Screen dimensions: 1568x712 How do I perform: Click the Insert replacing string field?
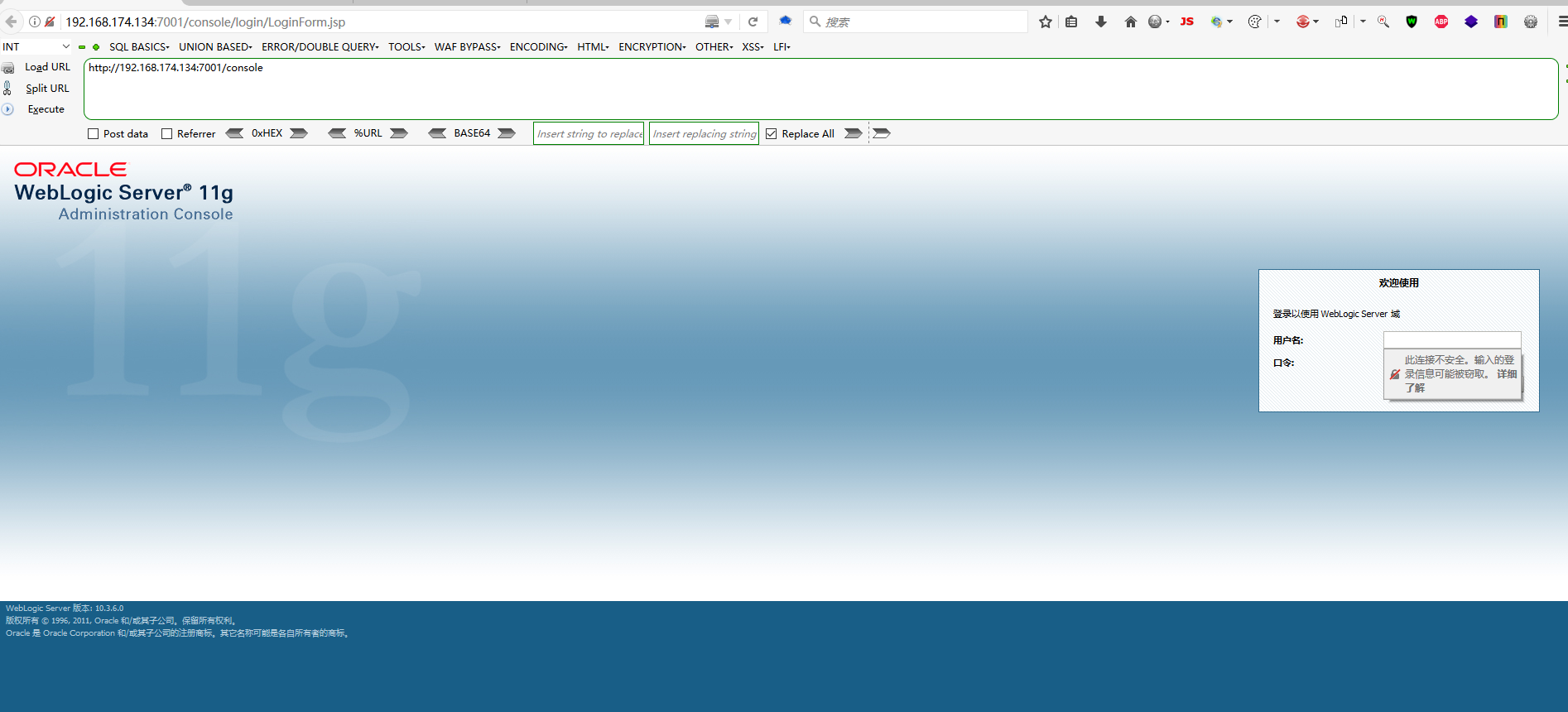click(x=704, y=133)
